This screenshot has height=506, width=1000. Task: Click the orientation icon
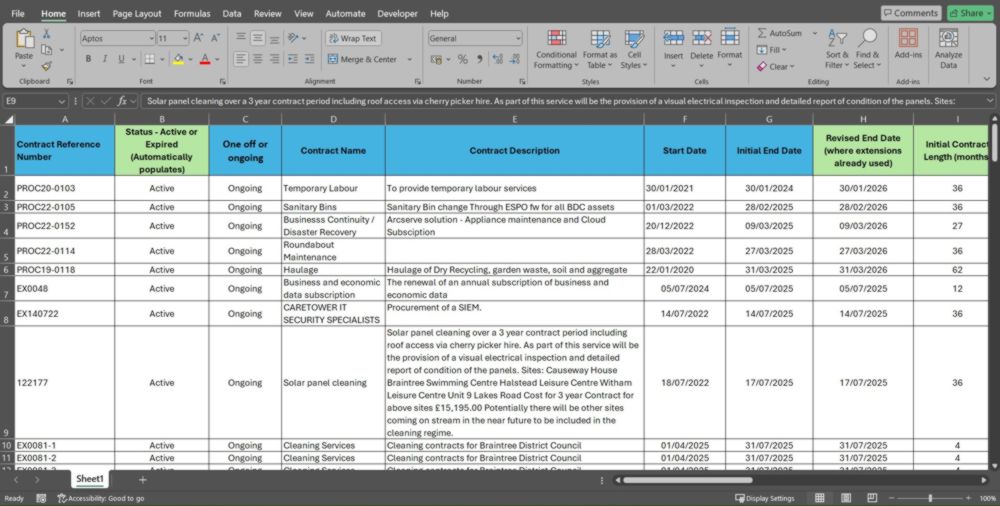pos(293,38)
